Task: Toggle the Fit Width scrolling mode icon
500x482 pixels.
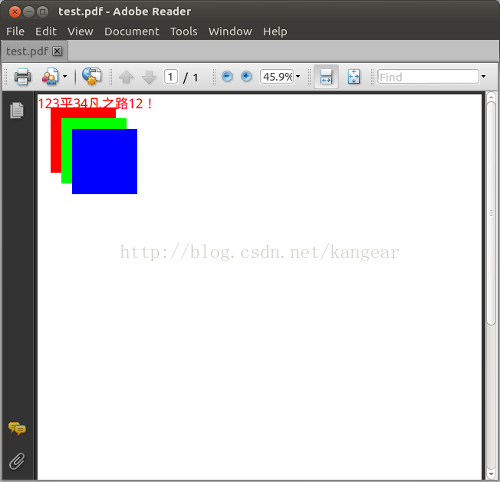Action: (x=326, y=77)
